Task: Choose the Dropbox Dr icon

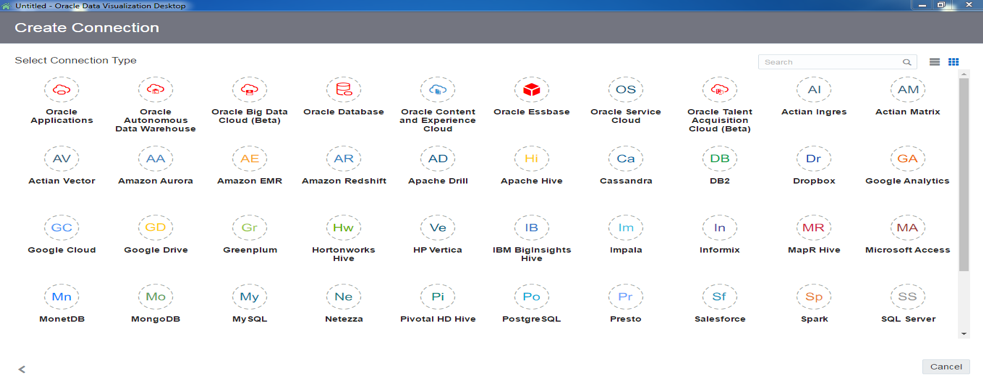Action: [814, 159]
